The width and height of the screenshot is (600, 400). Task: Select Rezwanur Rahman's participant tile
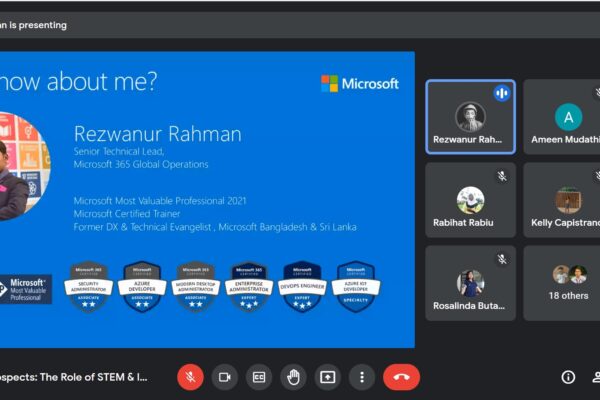point(470,117)
